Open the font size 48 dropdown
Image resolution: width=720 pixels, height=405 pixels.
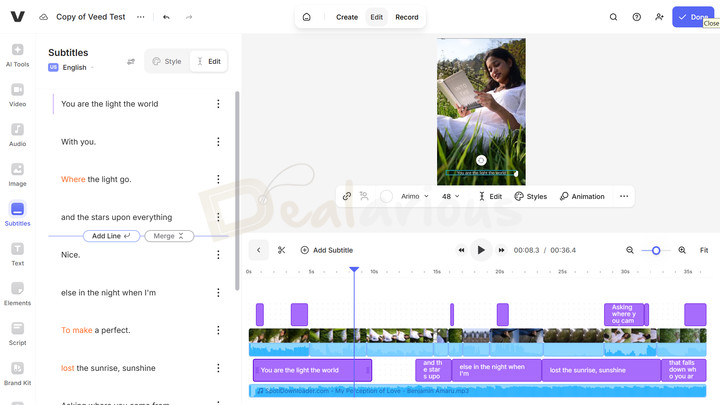[x=451, y=196]
